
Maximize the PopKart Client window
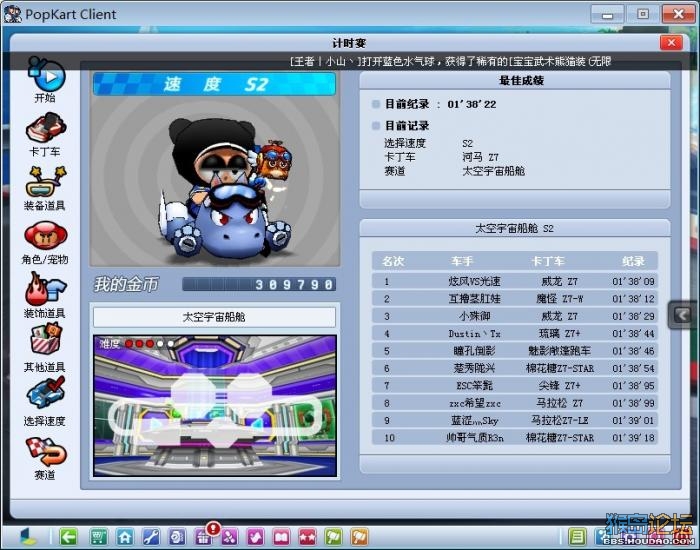click(x=642, y=14)
